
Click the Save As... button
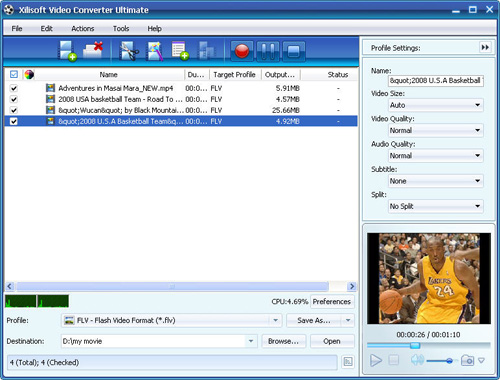pyautogui.click(x=314, y=320)
